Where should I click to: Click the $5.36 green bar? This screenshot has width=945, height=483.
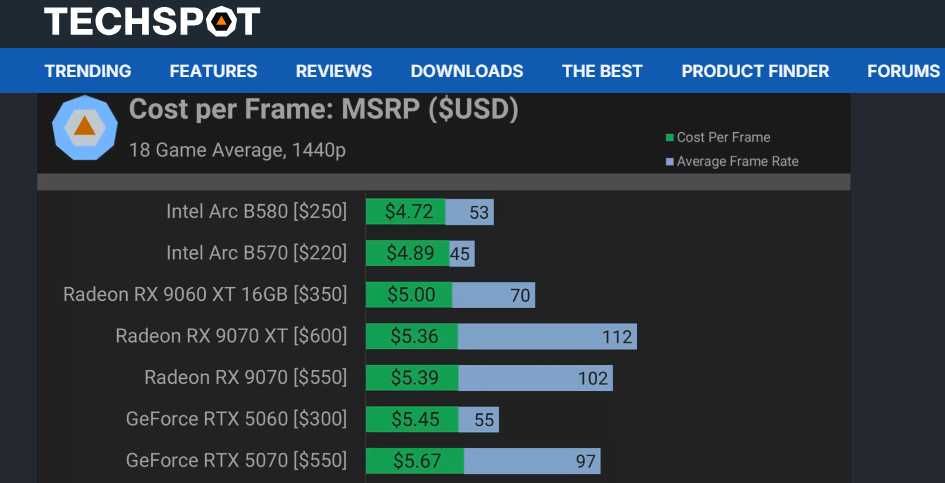point(412,336)
